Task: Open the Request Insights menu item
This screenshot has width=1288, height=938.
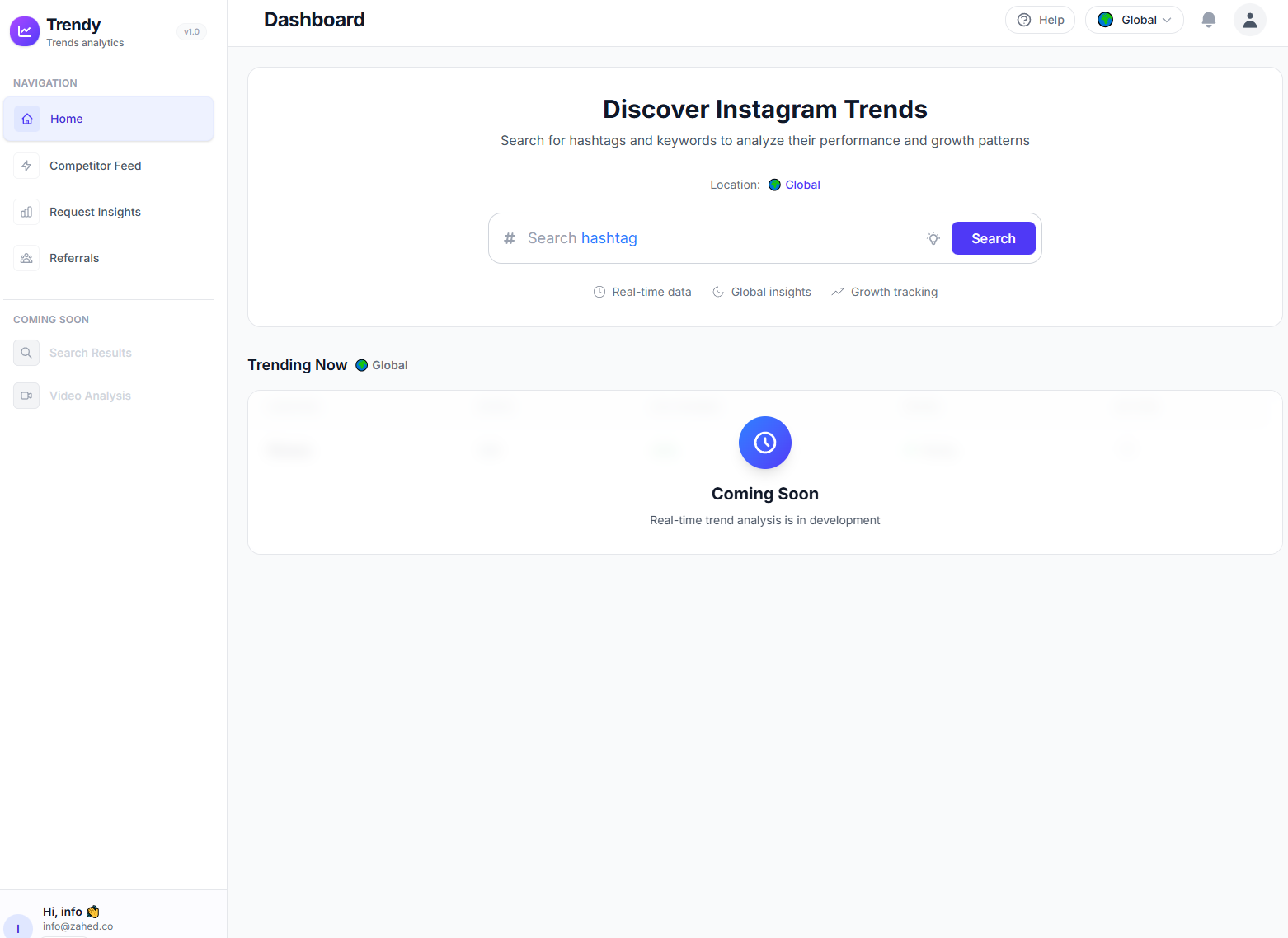Action: click(95, 212)
